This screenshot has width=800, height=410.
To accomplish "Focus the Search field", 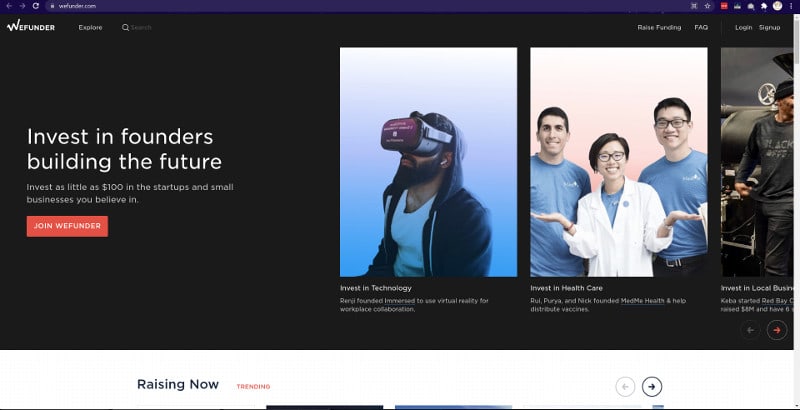I will point(141,28).
